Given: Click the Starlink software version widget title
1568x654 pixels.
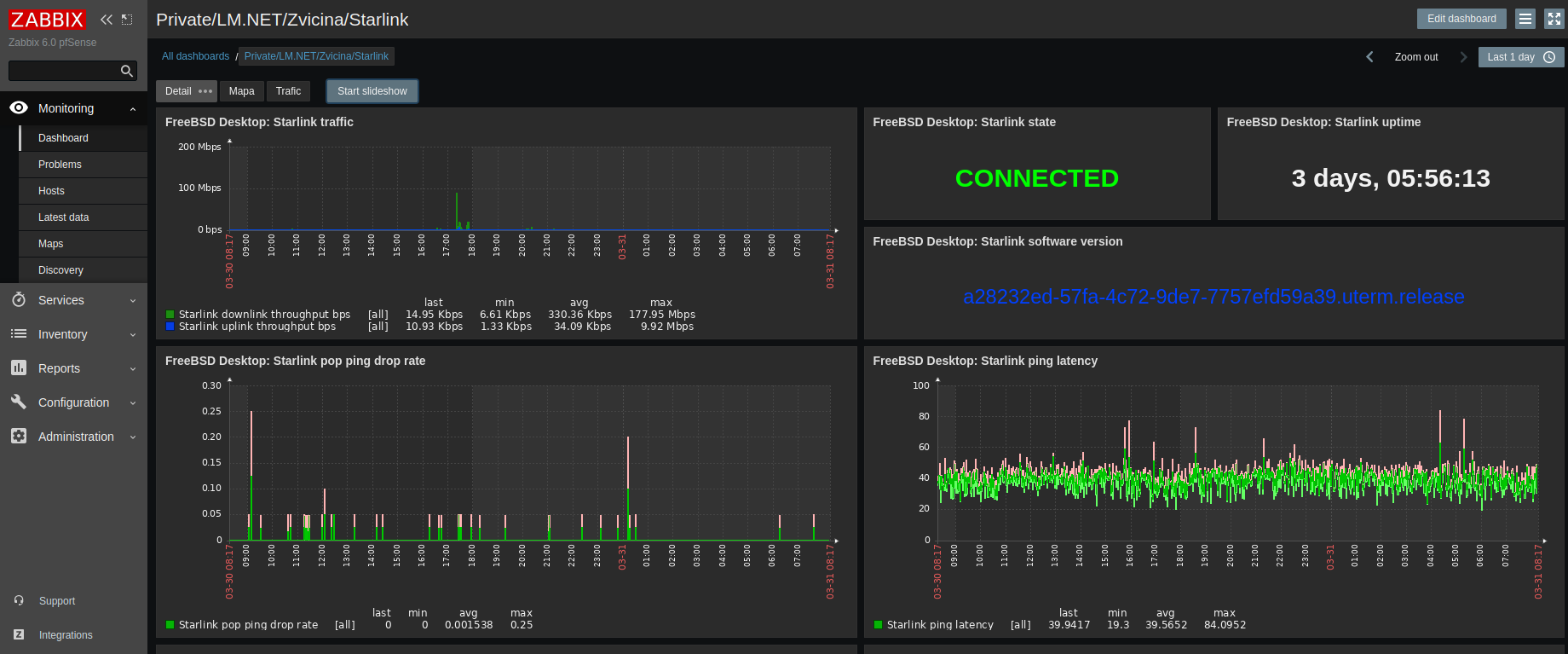Looking at the screenshot, I should pyautogui.click(x=998, y=241).
